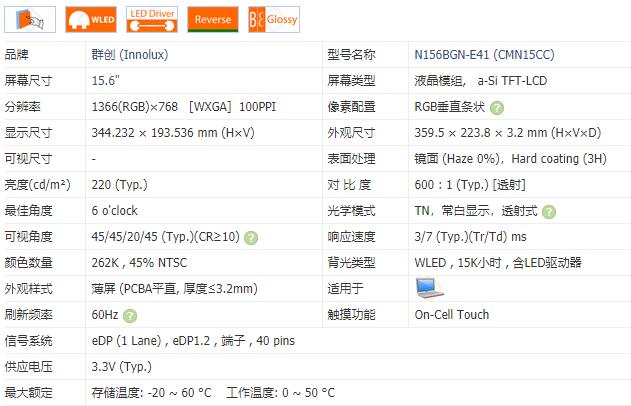This screenshot has width=631, height=406.
Task: Open help icon next to RGB垂直条状
Action: pyautogui.click(x=497, y=108)
